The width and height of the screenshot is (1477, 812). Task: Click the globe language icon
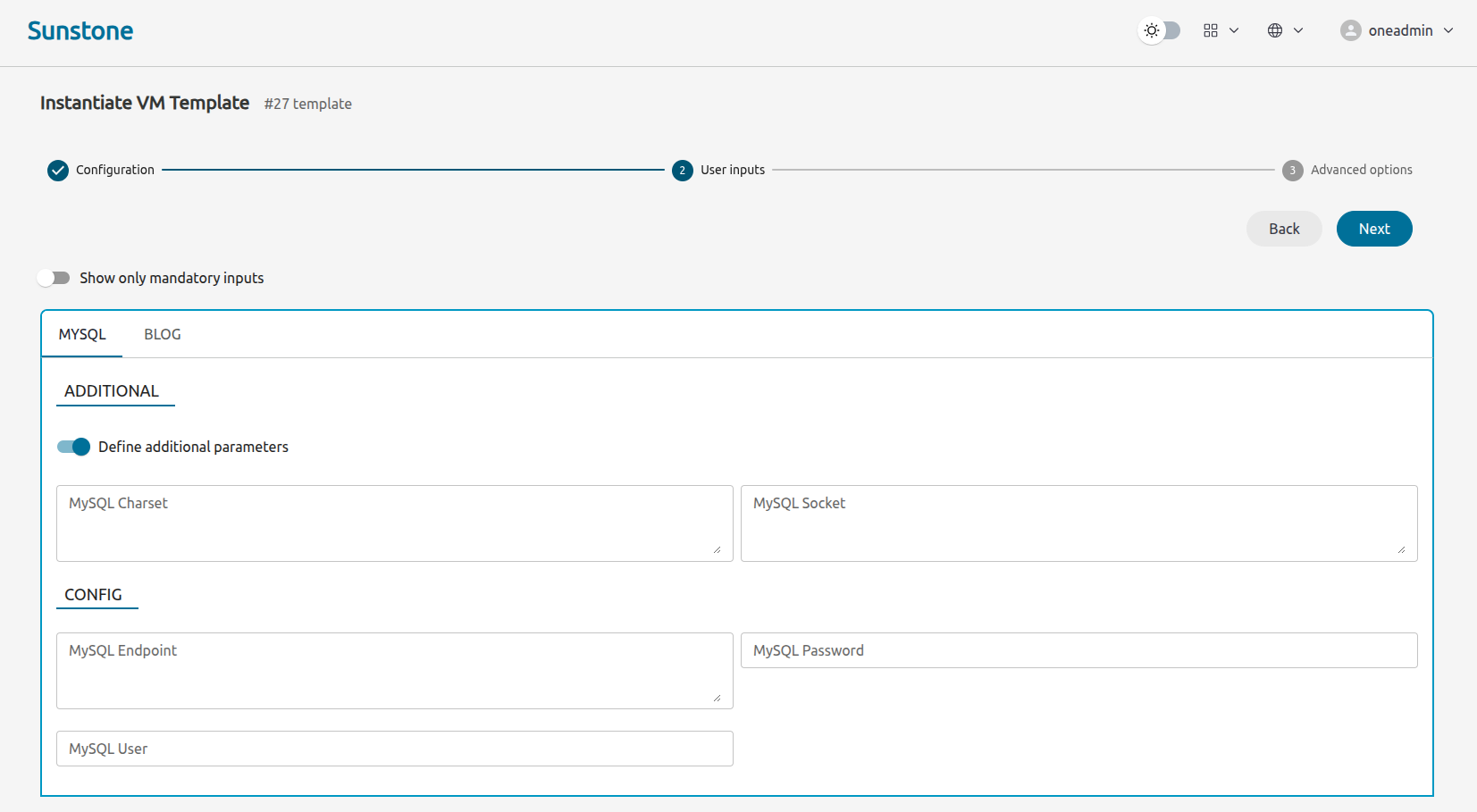point(1274,29)
